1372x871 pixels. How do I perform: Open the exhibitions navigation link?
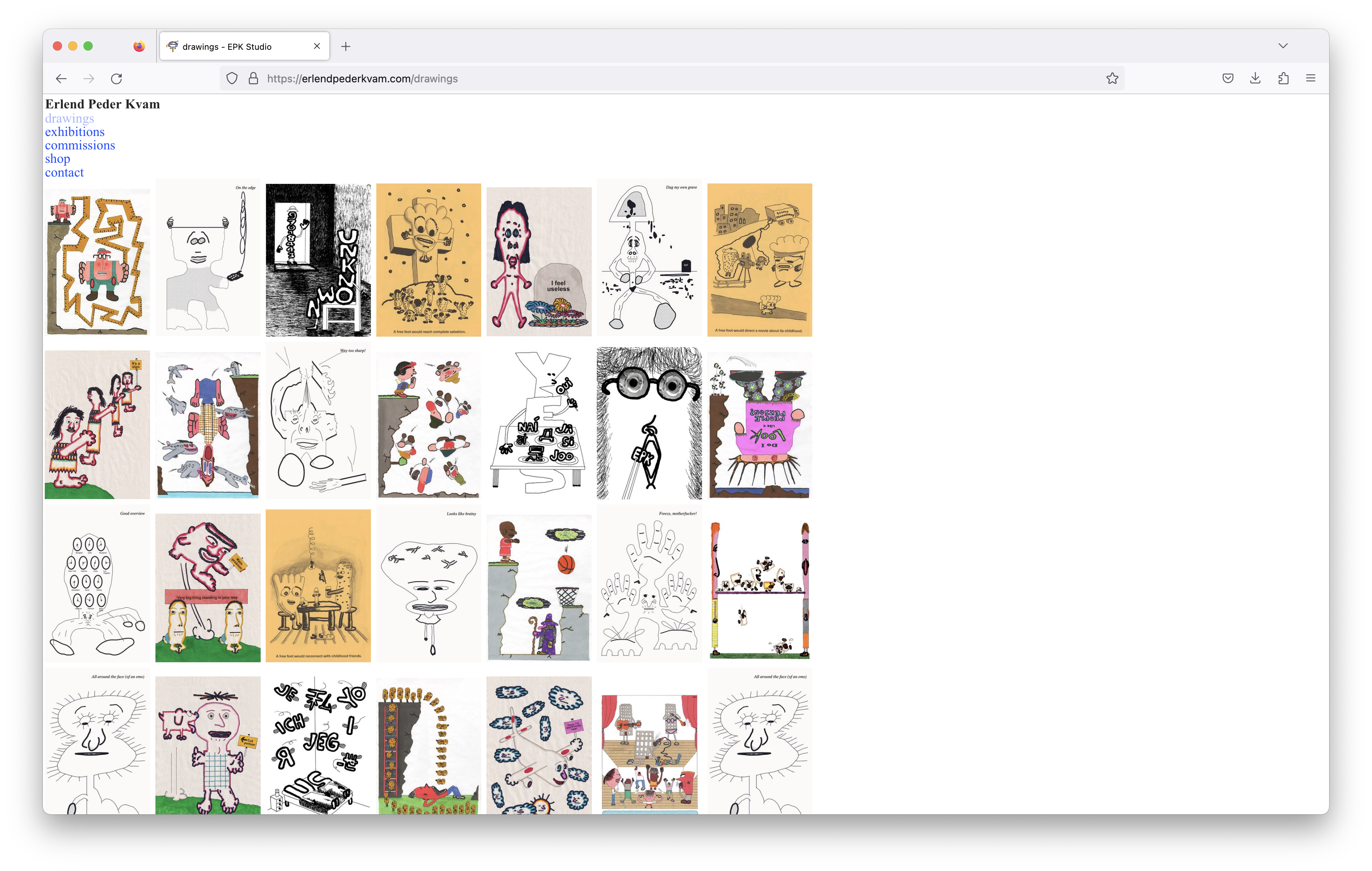75,132
